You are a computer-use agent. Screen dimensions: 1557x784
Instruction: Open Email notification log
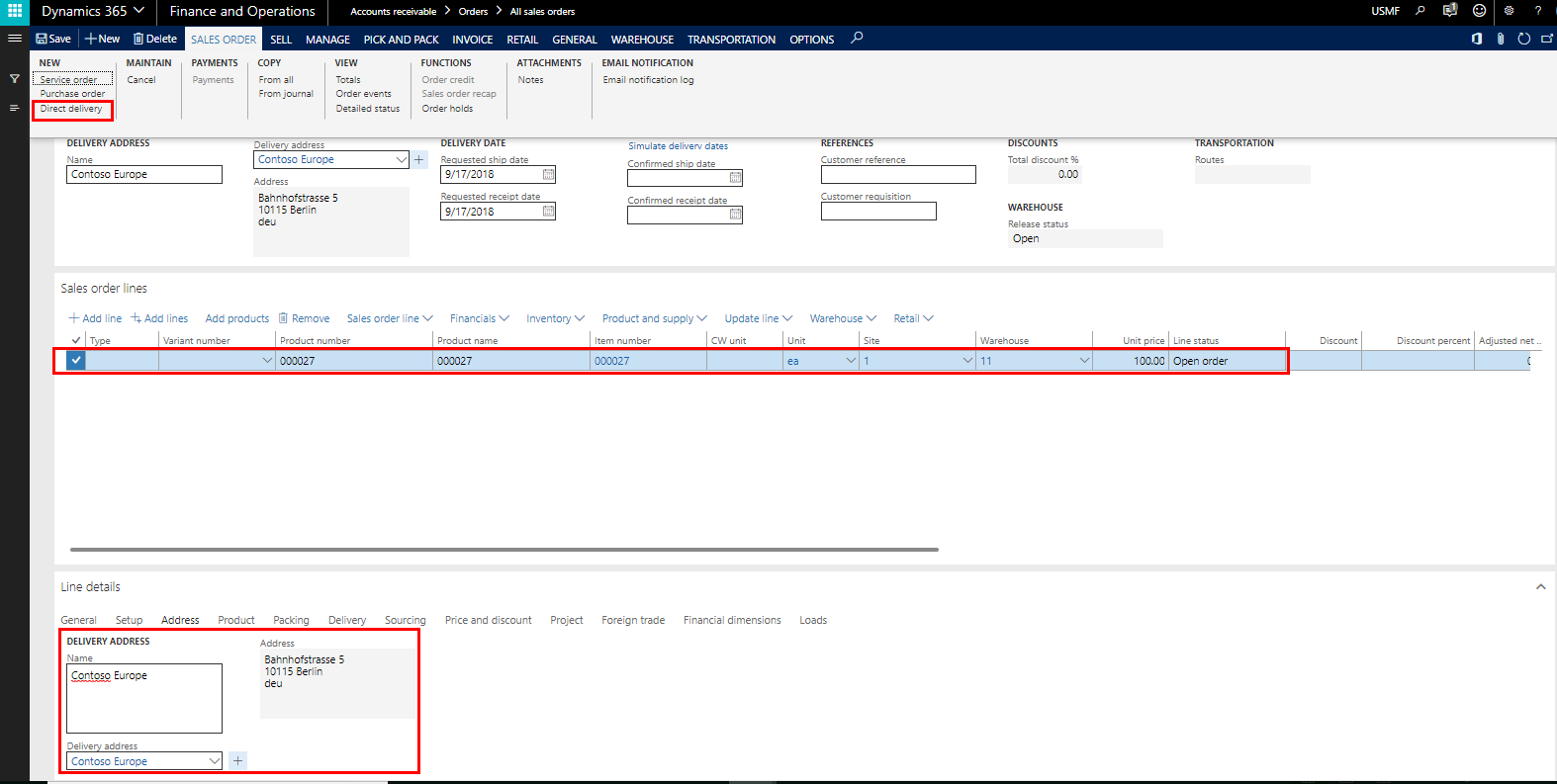click(x=649, y=80)
